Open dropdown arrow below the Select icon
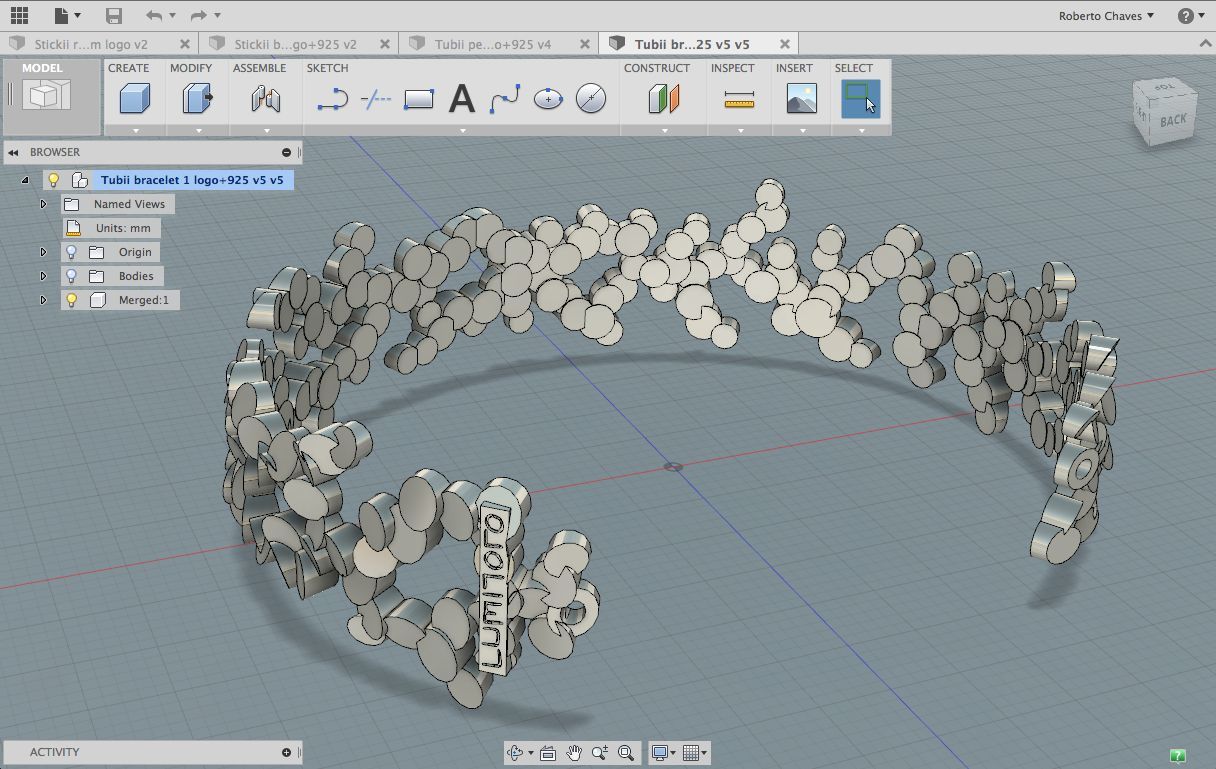The image size is (1216, 769). [x=861, y=130]
